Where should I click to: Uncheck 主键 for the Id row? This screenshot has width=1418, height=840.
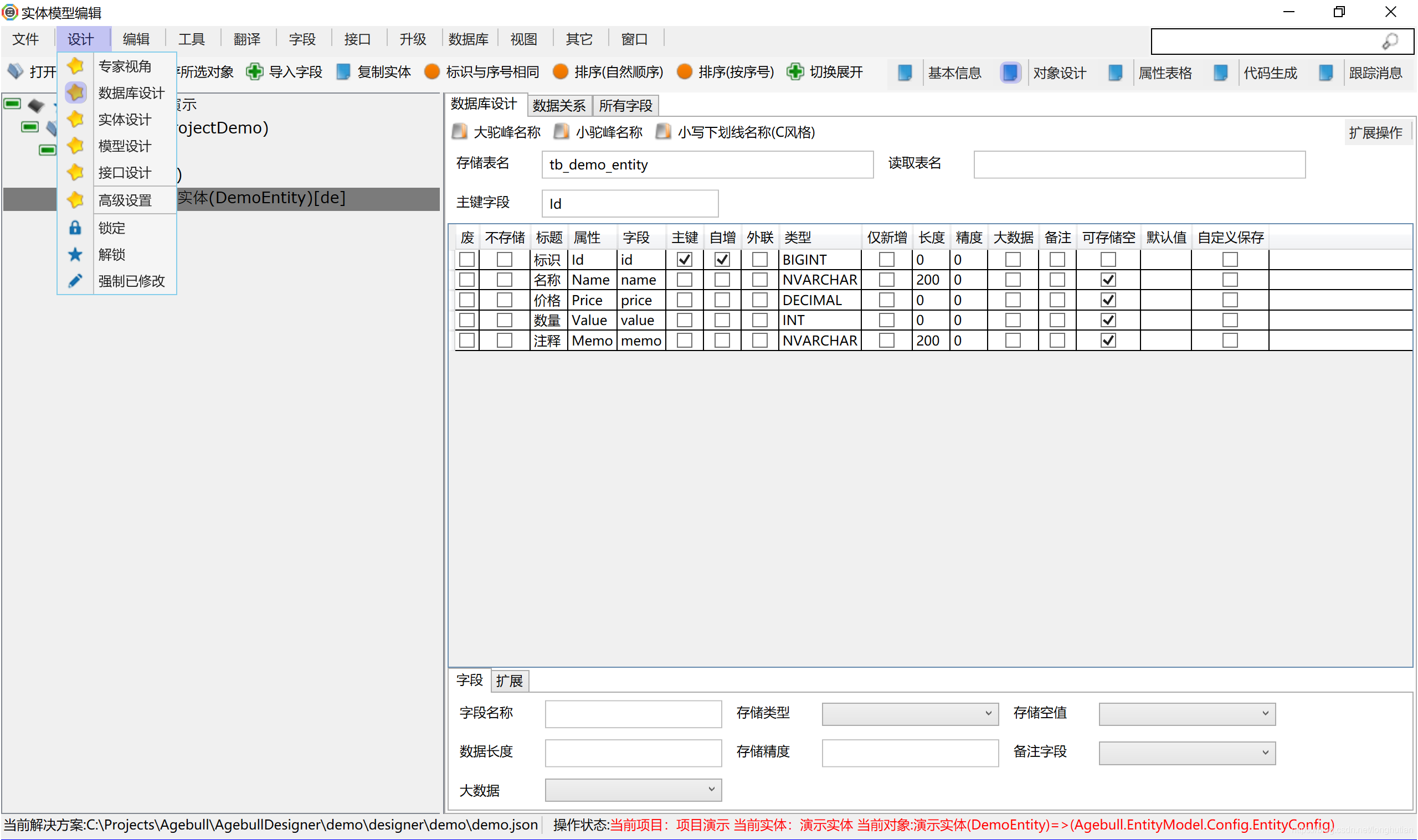(685, 259)
